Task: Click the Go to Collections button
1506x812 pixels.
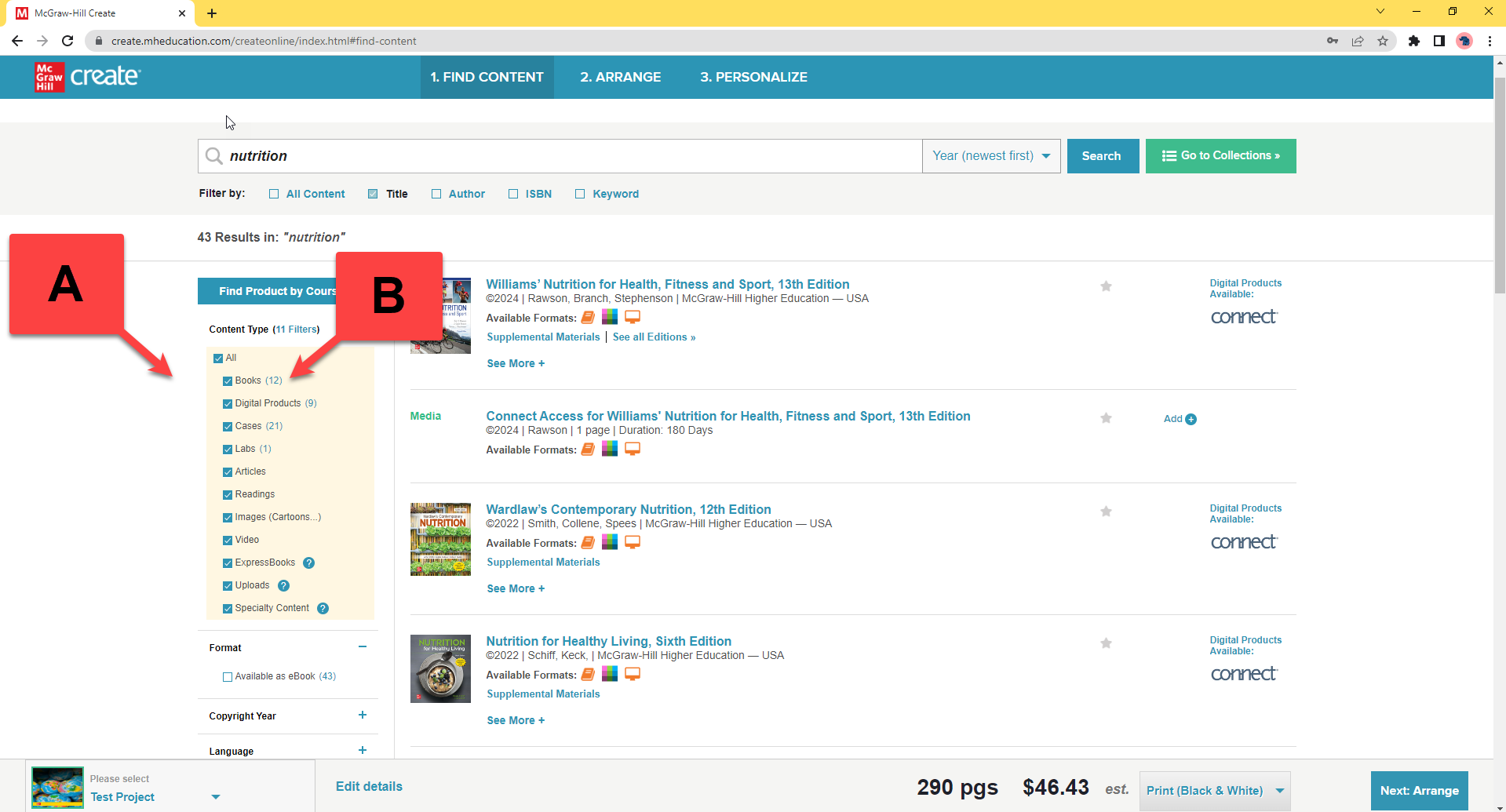Action: [1220, 155]
